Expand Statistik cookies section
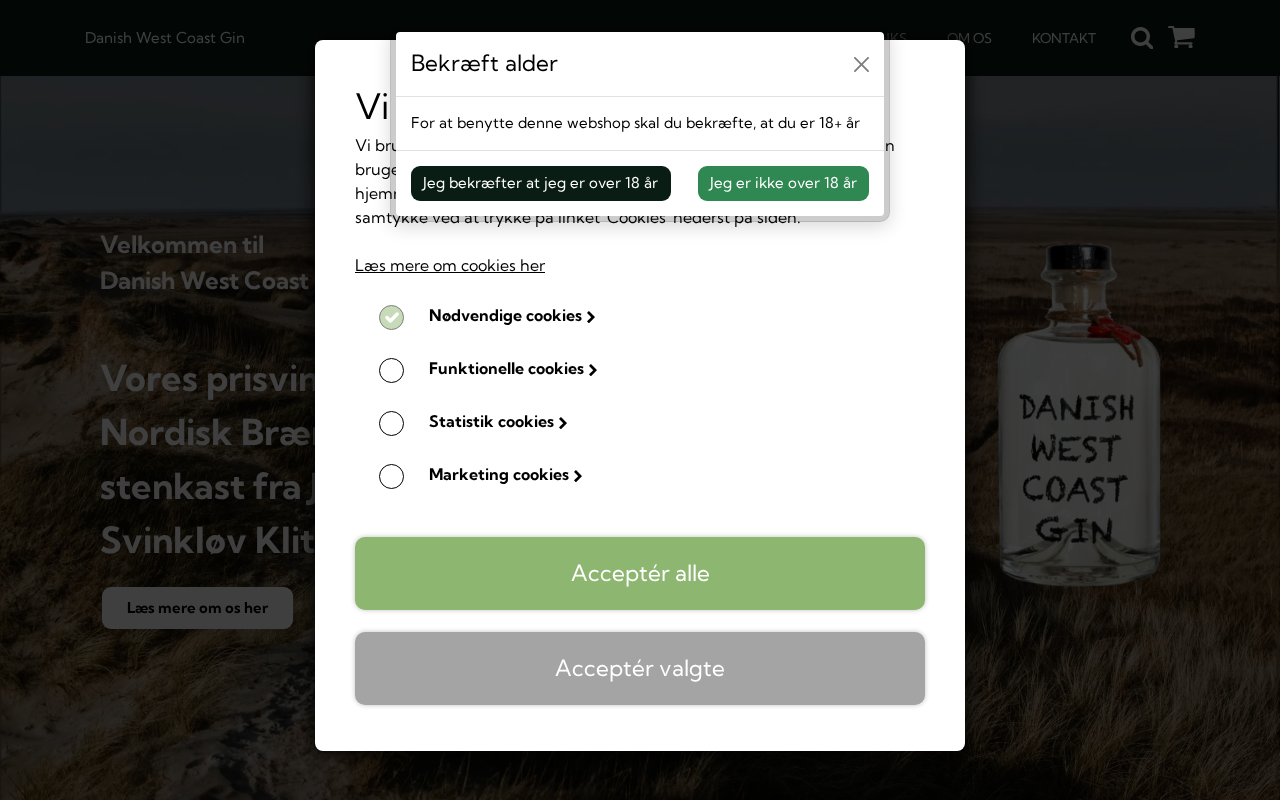The width and height of the screenshot is (1280, 800). coord(498,422)
